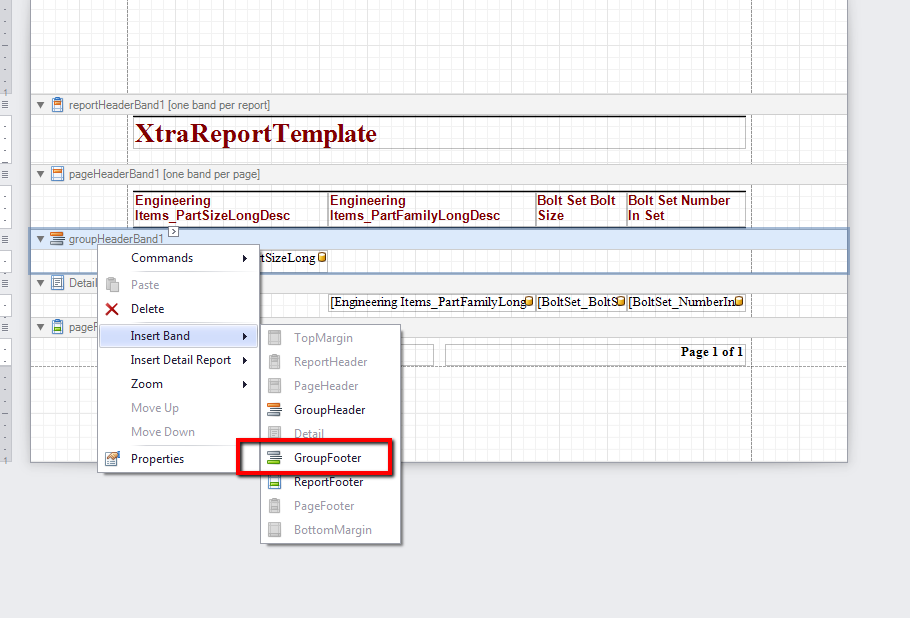Click the band icon beside reportHeaderBand1
This screenshot has height=618, width=910.
pos(56,104)
